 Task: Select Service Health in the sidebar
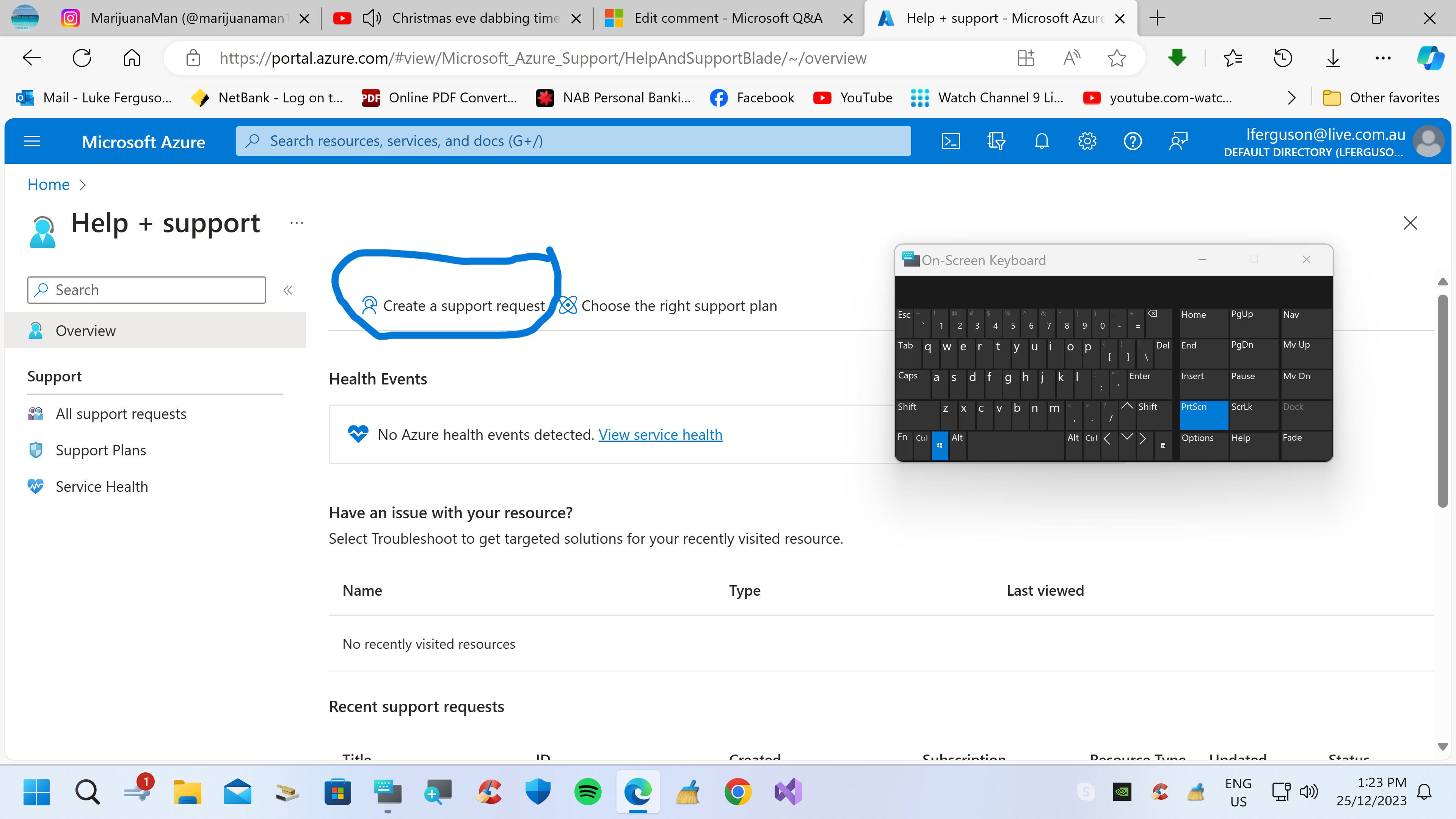click(x=101, y=486)
